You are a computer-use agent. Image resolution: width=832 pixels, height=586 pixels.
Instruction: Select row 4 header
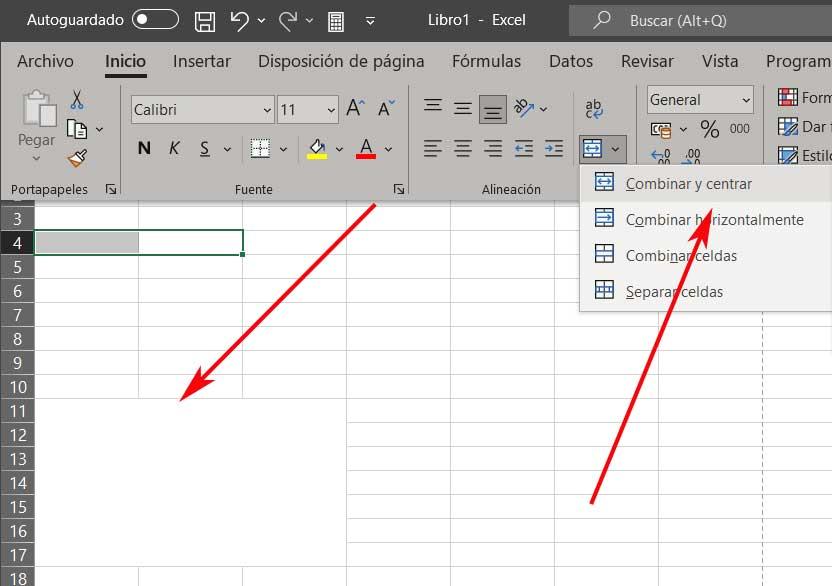(18, 243)
